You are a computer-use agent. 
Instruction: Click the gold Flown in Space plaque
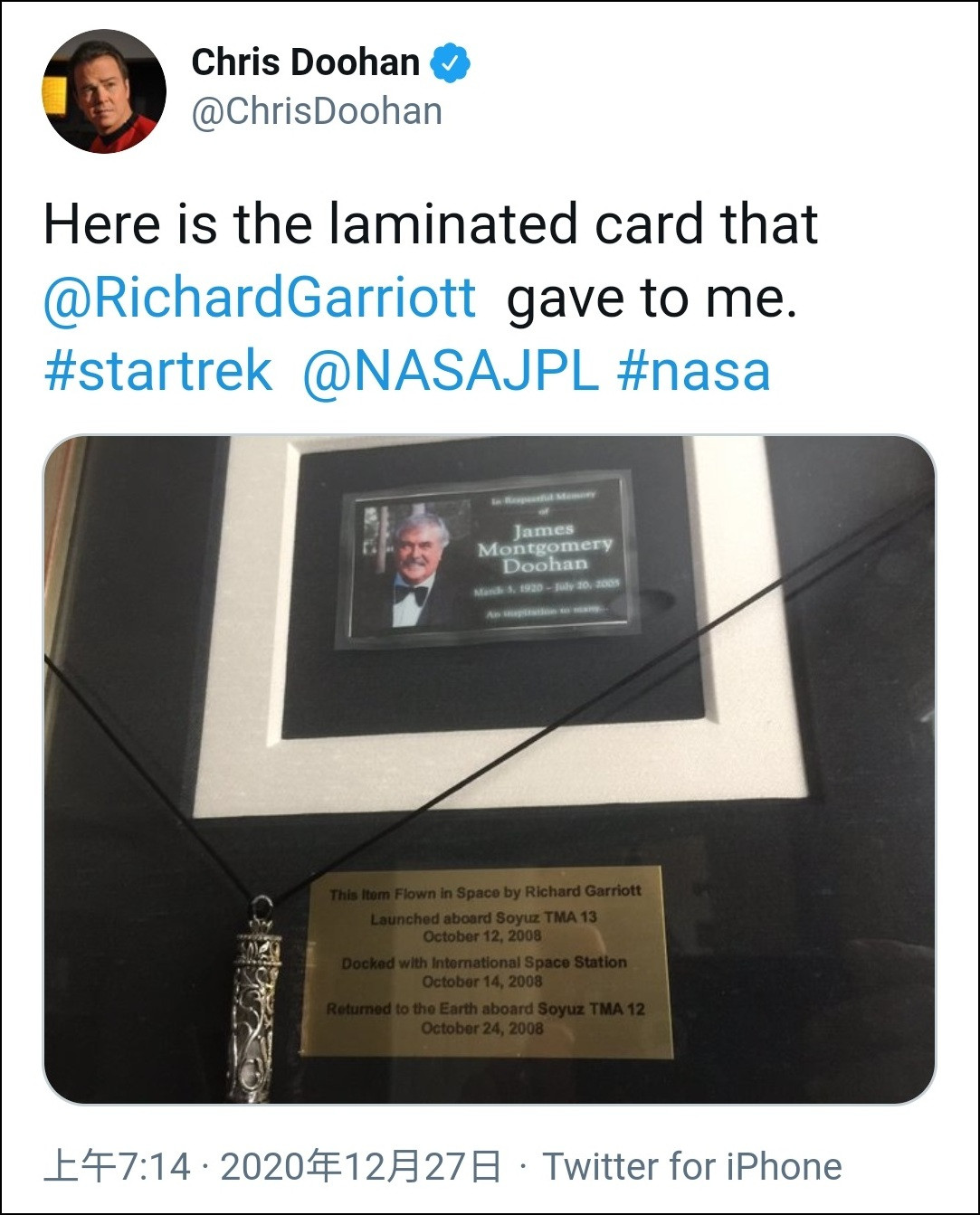pyautogui.click(x=487, y=962)
